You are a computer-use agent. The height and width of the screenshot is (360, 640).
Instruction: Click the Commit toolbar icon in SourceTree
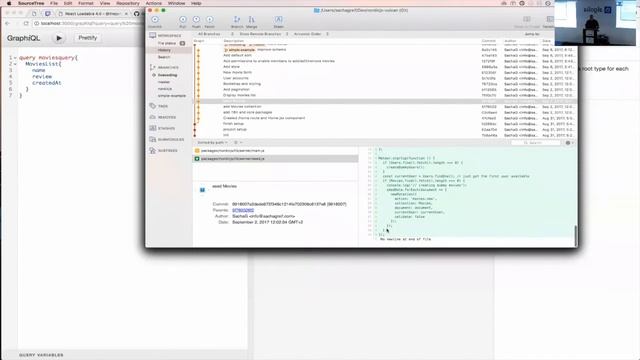155,20
